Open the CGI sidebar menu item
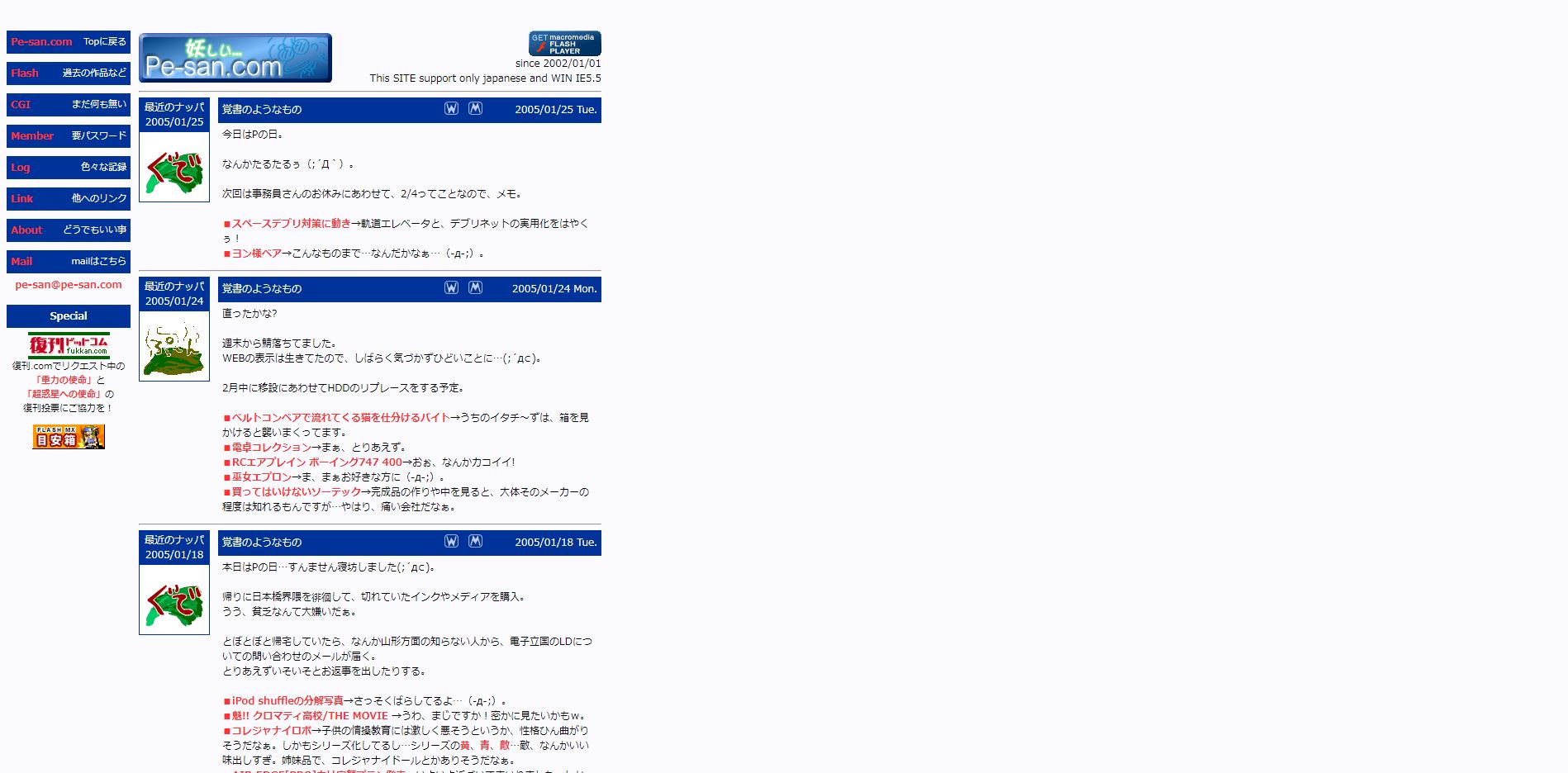This screenshot has height=773, width=1568. (x=69, y=105)
